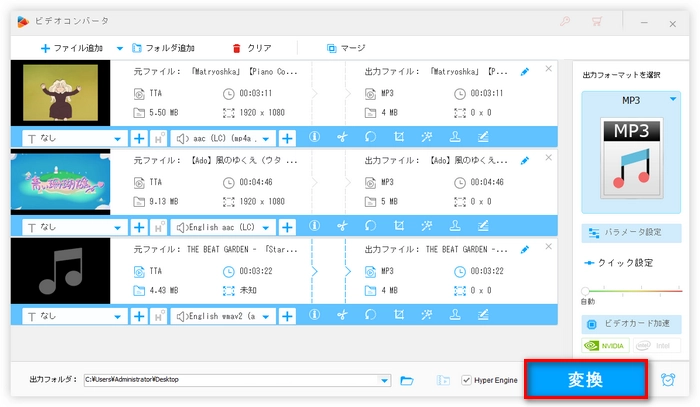Open subtitle edit tool for Matryoshka row
This screenshot has width=700, height=407.
tap(483, 137)
